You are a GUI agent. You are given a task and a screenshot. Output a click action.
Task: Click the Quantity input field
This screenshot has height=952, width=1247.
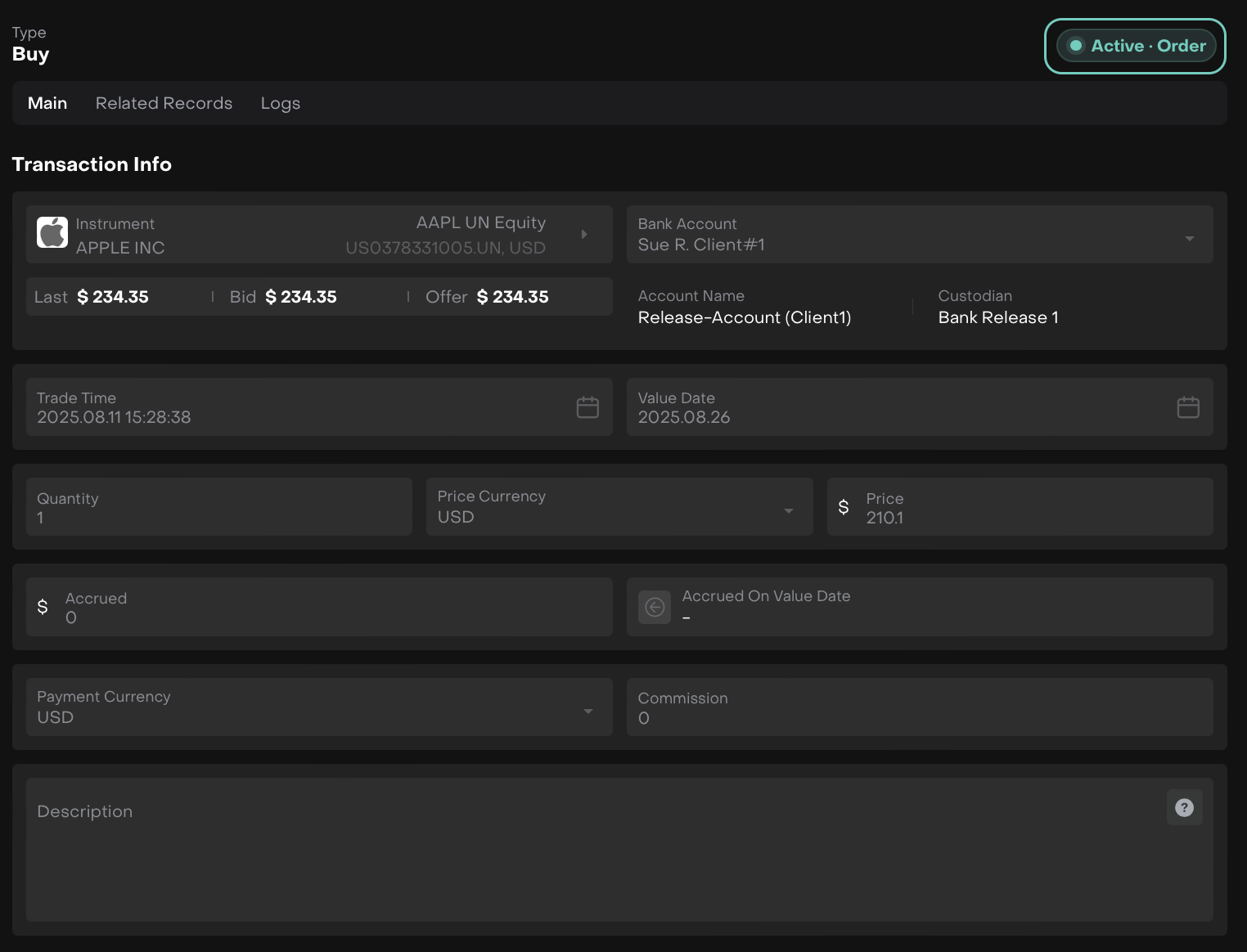click(x=218, y=508)
